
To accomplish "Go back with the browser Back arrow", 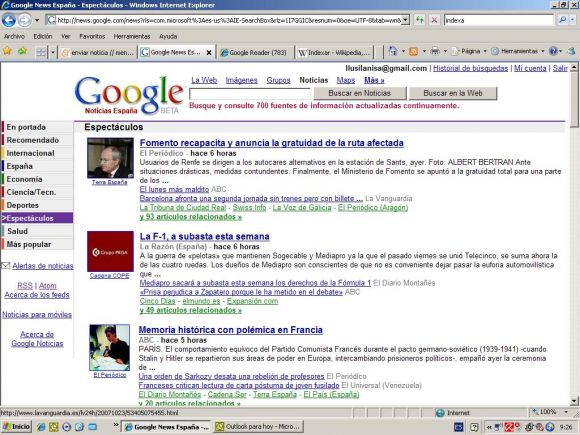I will (9, 20).
